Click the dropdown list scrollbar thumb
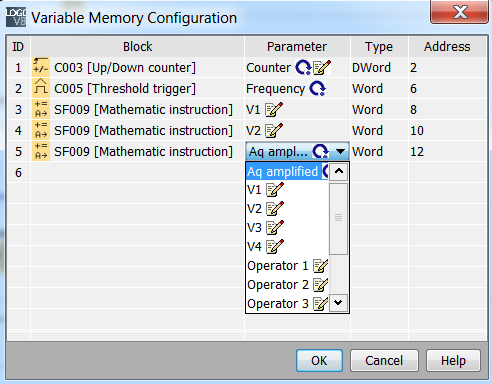492x384 pixels. coord(338,219)
